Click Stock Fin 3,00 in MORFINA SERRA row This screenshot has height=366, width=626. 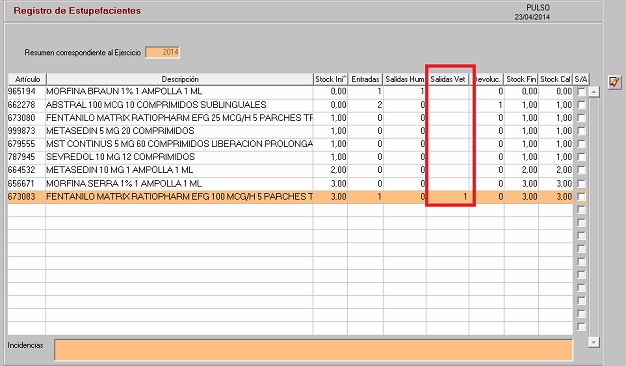pyautogui.click(x=529, y=184)
